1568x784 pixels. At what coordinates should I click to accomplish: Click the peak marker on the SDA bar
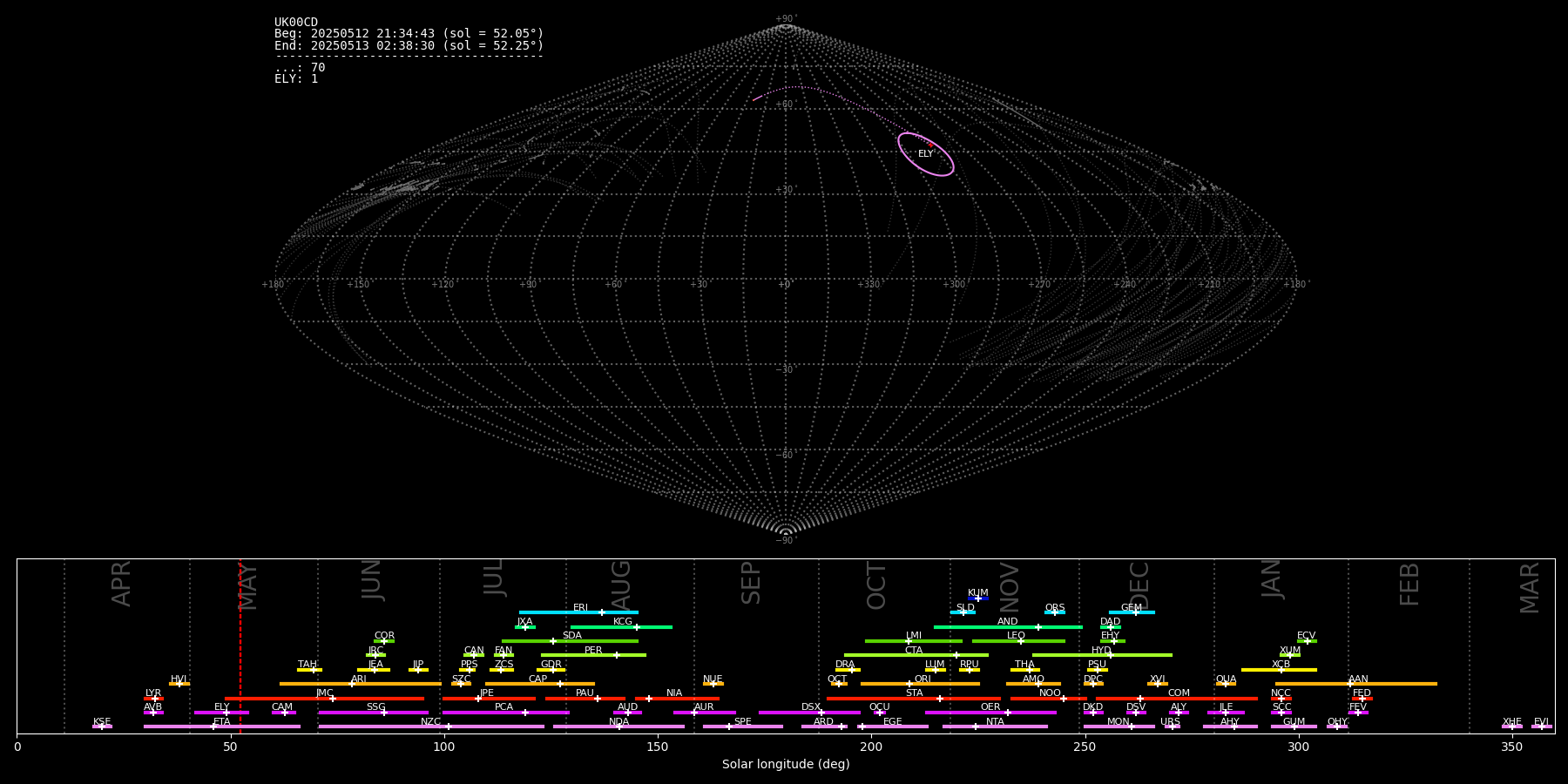point(552,641)
